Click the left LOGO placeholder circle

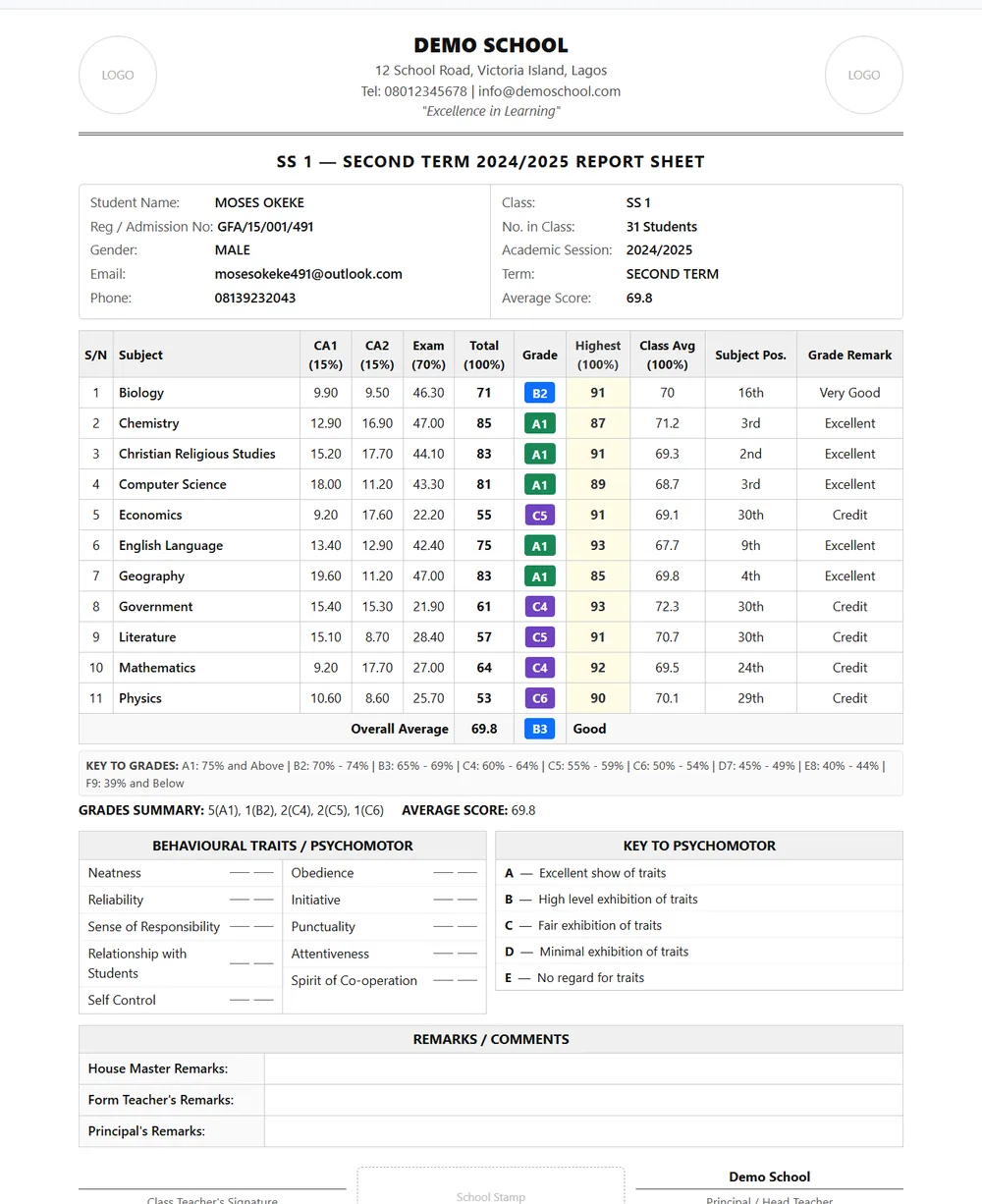pos(118,75)
